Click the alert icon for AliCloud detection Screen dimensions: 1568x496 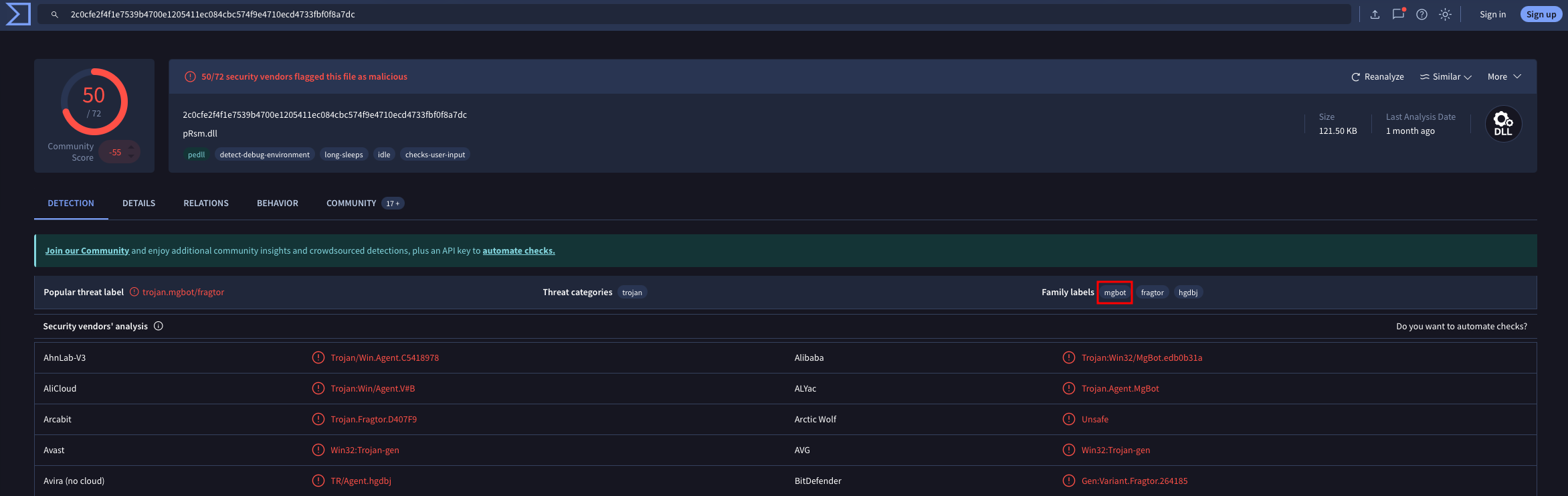[318, 388]
